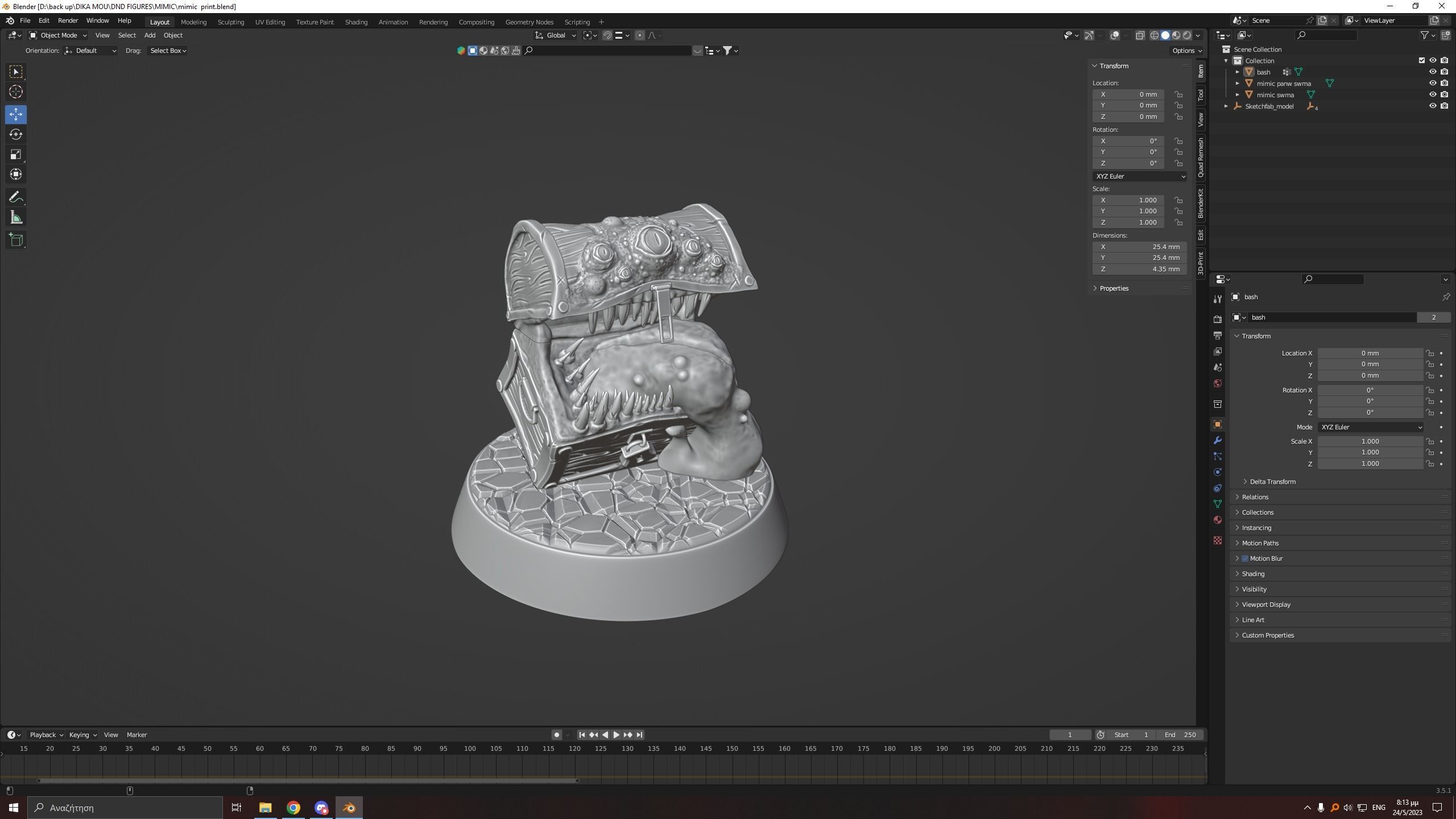Viewport: 1456px width, 819px height.
Task: Click the Options button in viewport
Action: pyautogui.click(x=1187, y=51)
